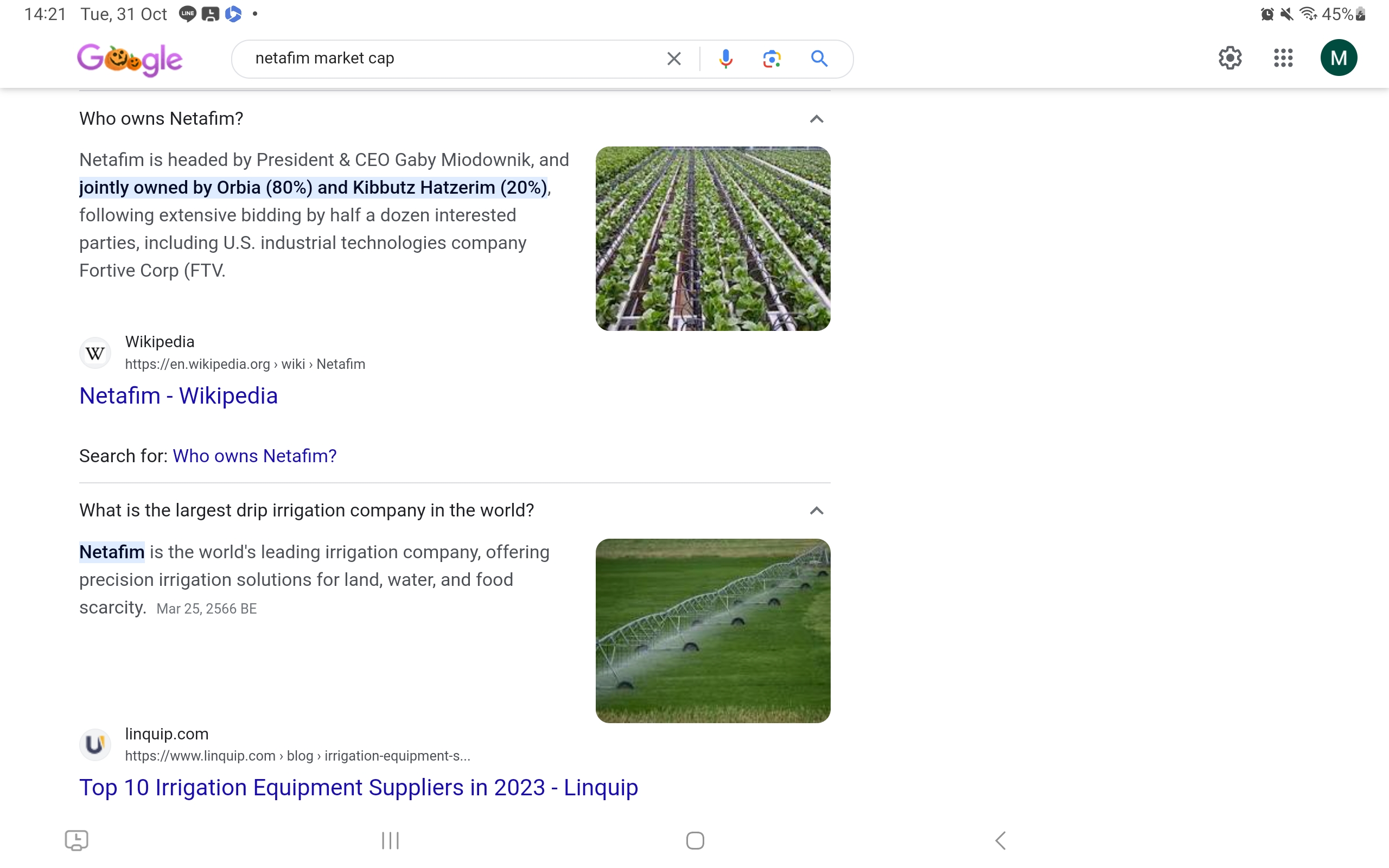Tap the 14:21 status bar clock
This screenshot has width=1389, height=868.
pos(45,14)
